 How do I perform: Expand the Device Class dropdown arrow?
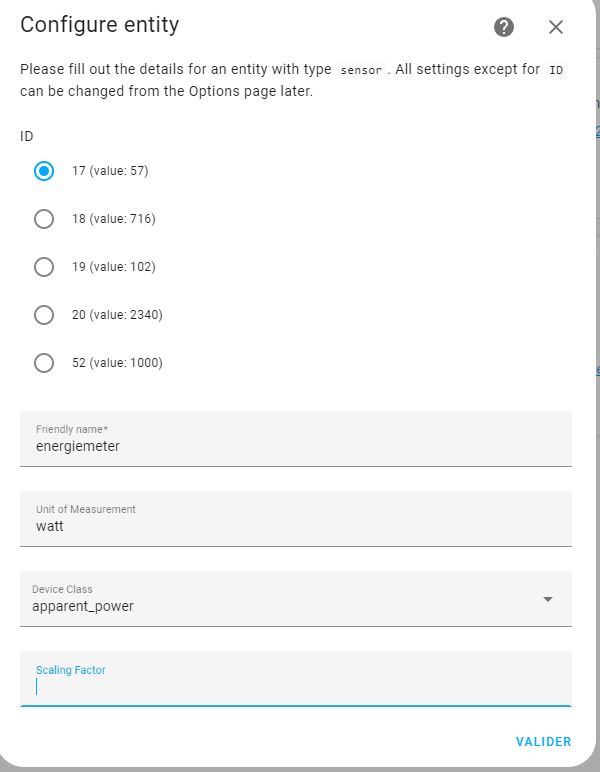point(548,599)
